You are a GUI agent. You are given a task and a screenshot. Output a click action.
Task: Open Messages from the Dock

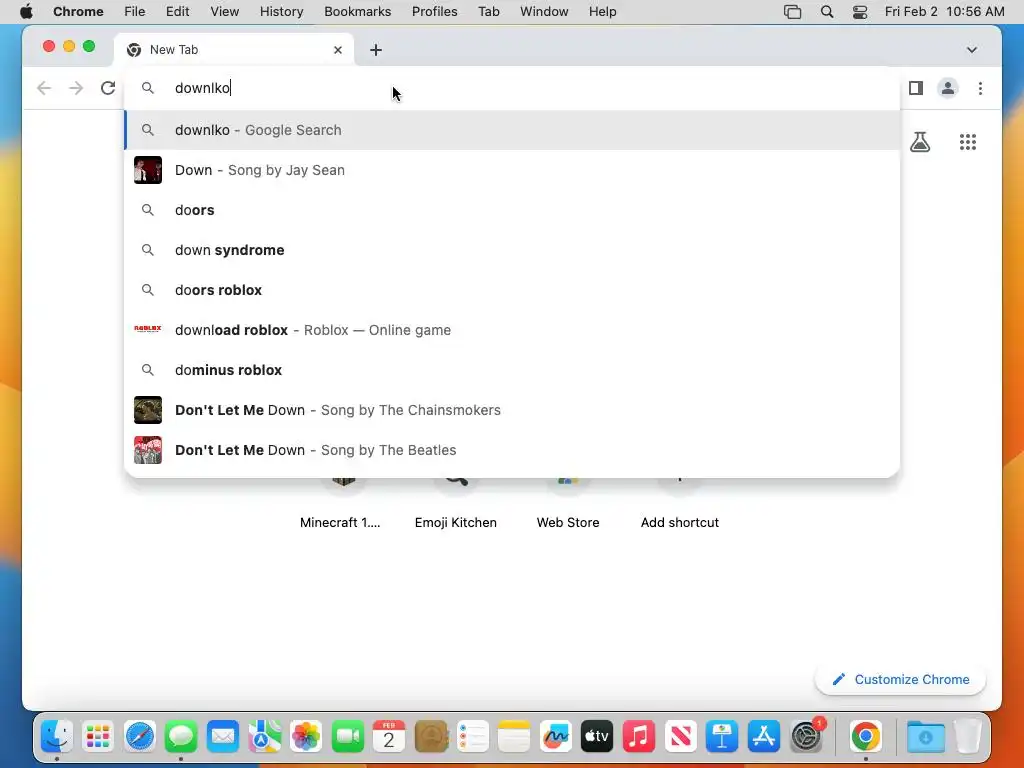[x=181, y=737]
